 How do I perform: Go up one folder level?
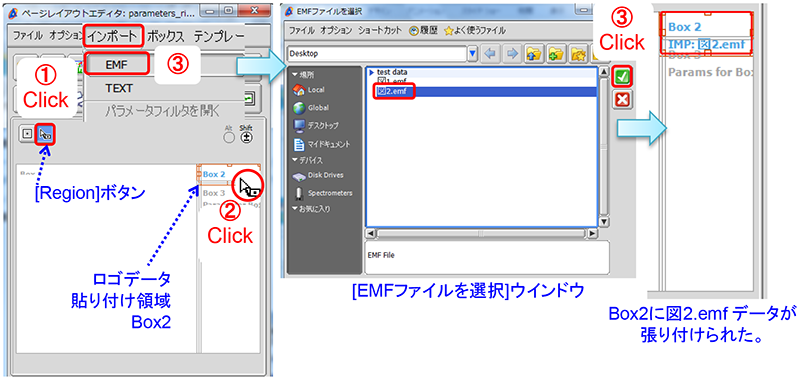coord(534,53)
